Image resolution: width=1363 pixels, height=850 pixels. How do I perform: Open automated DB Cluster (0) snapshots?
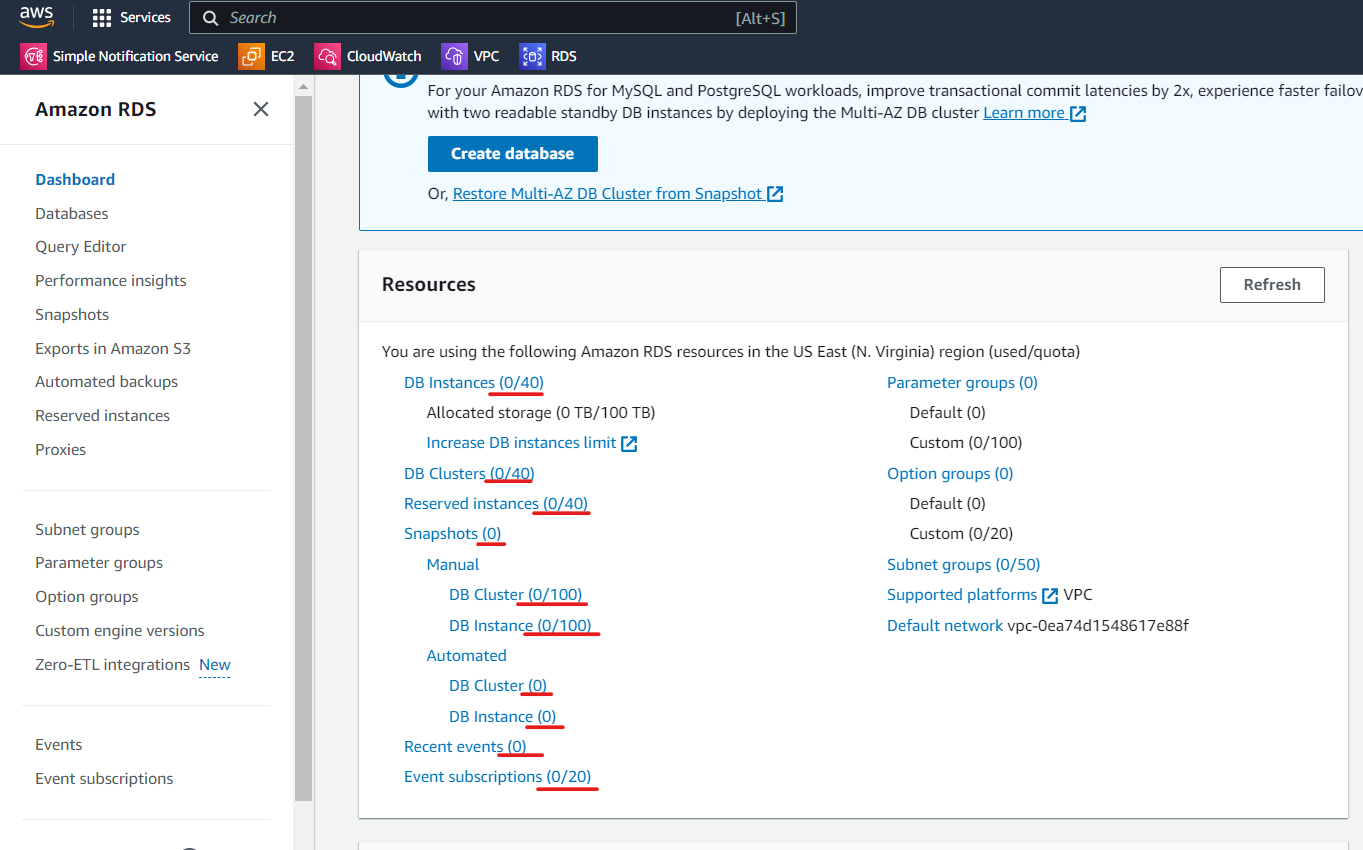coord(498,686)
